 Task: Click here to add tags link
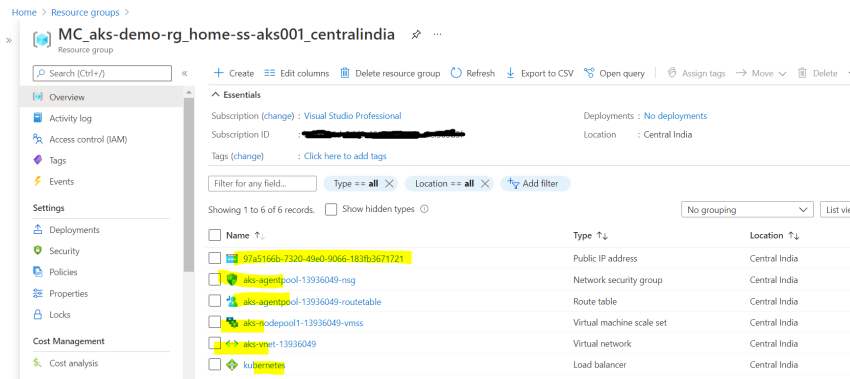tap(345, 156)
